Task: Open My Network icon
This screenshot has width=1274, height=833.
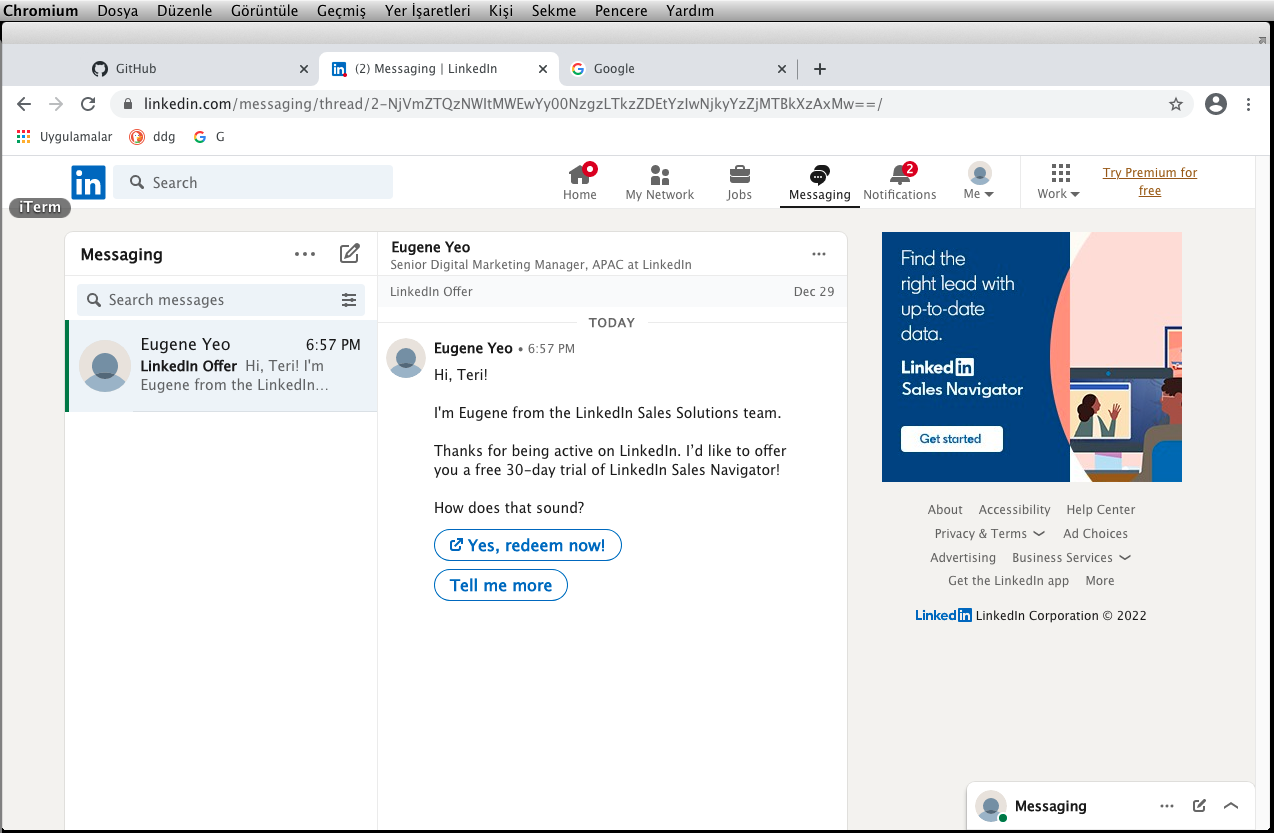Action: click(x=659, y=181)
